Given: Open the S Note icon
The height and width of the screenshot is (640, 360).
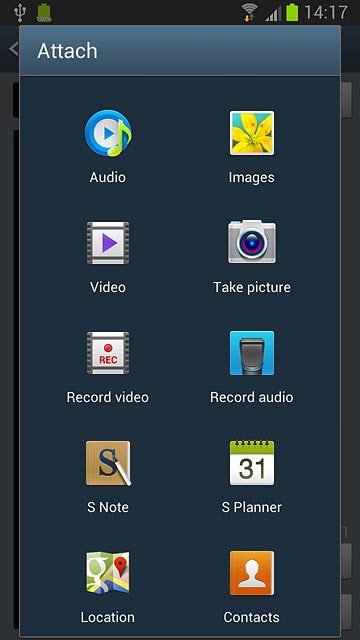Looking at the screenshot, I should 109,463.
